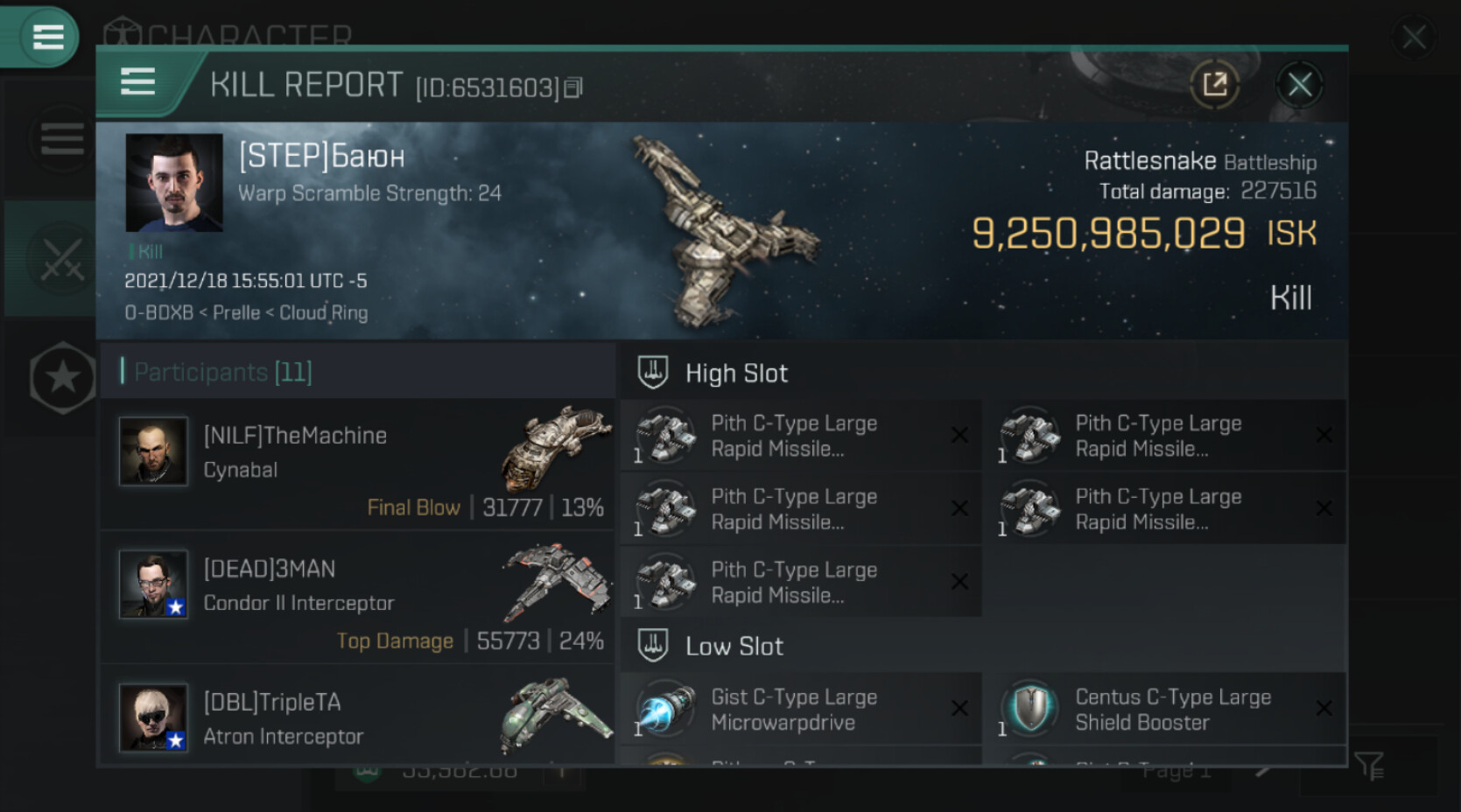Collapse the Low Slot section
Image resolution: width=1461 pixels, height=812 pixels.
734,647
